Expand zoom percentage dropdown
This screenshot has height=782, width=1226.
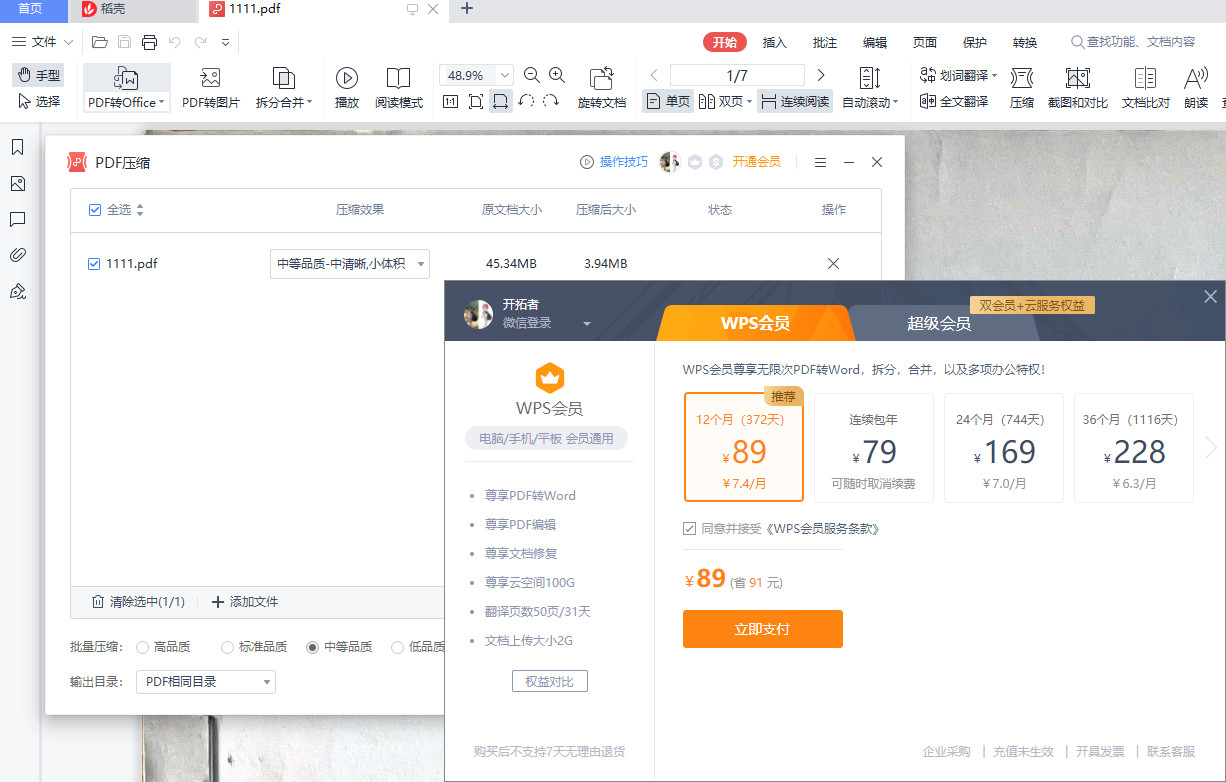[505, 75]
